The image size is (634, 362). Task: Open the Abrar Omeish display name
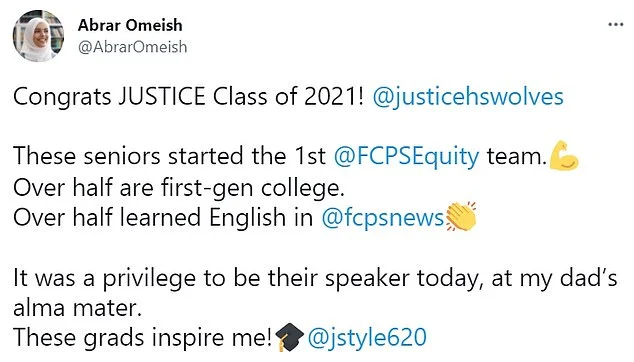(x=130, y=25)
